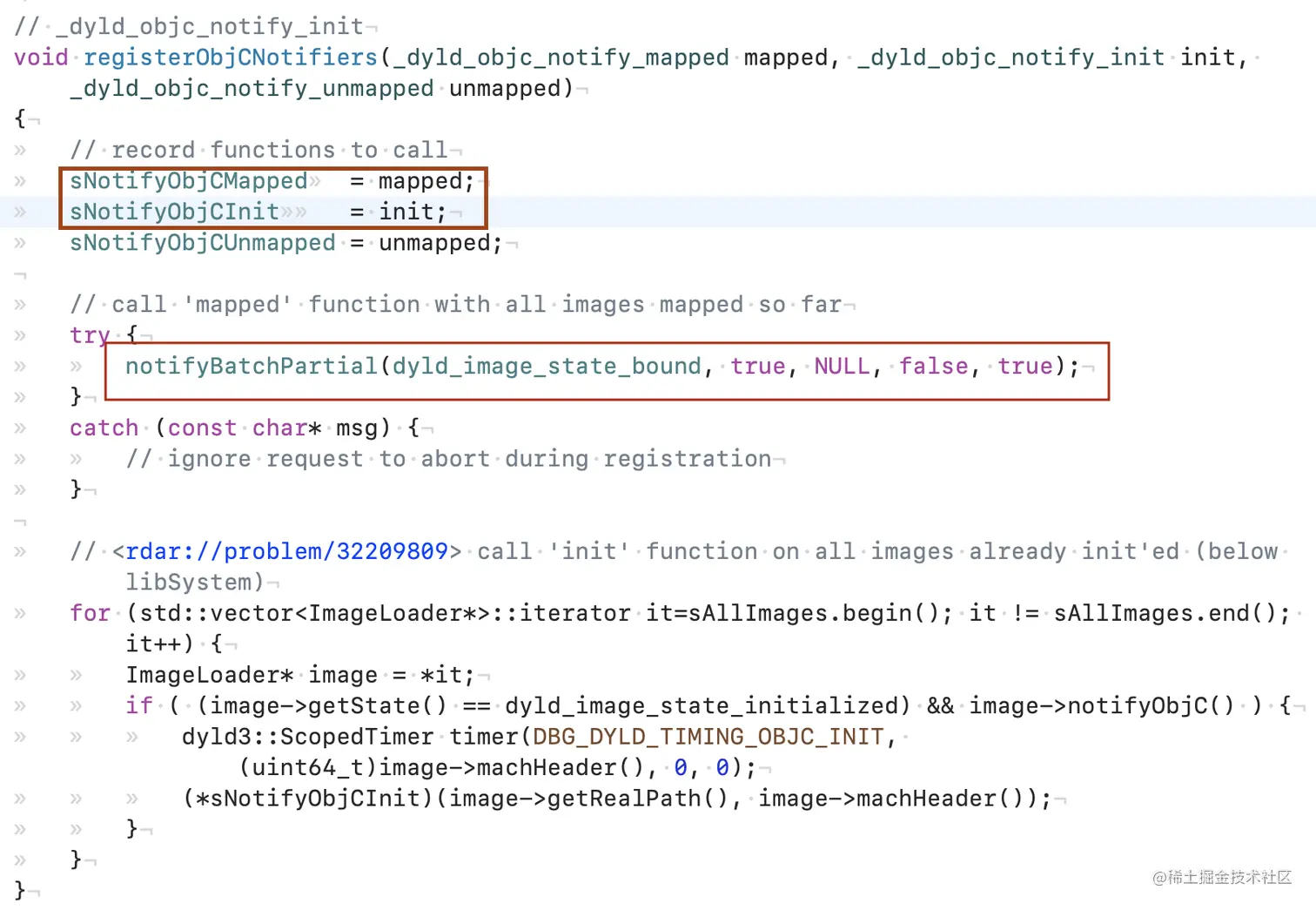1316x910 pixels.
Task: Click the dyld3::ScopedTimer timer declaration
Action: [x=350, y=737]
